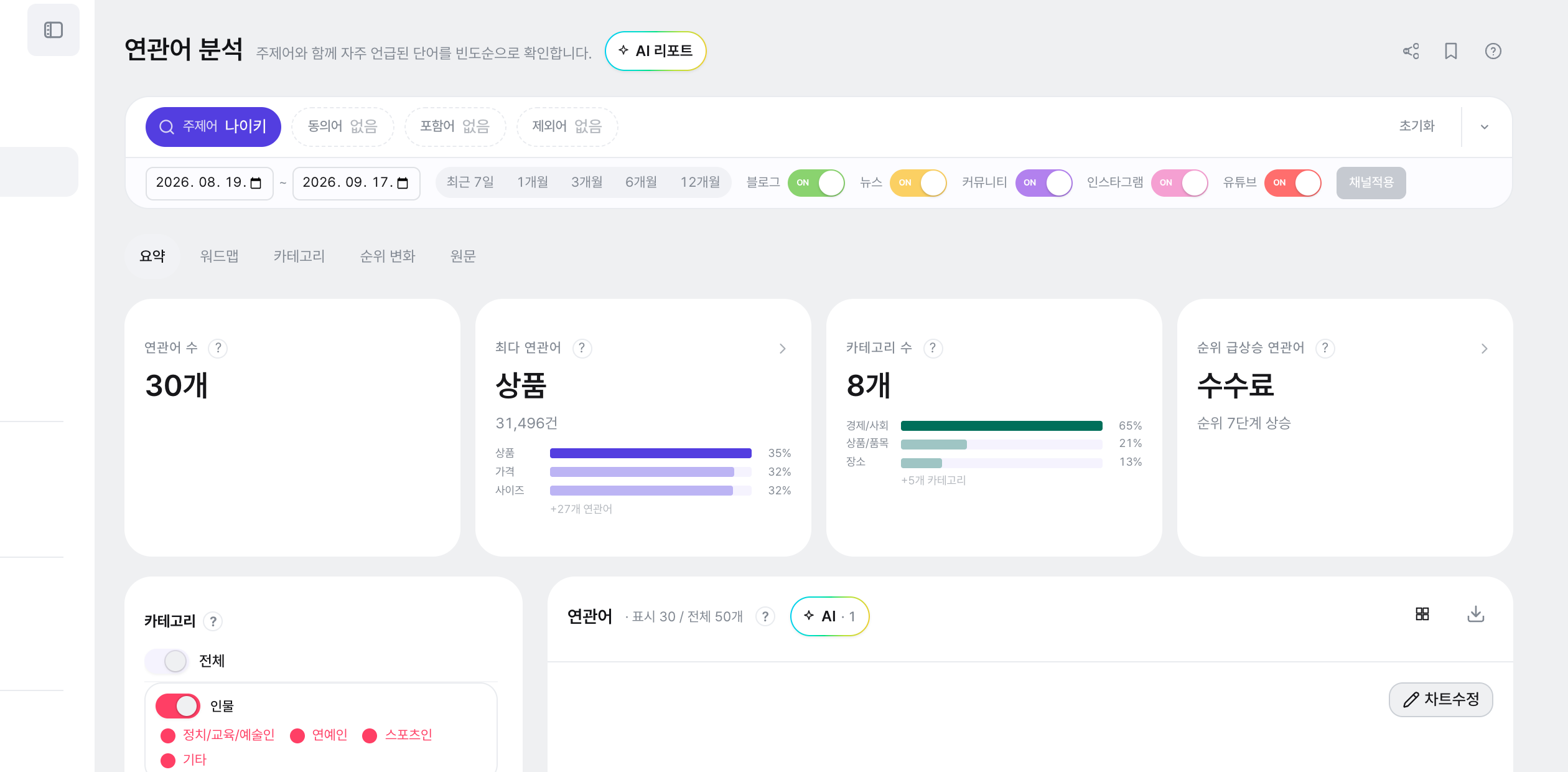This screenshot has width=1568, height=772.
Task: Apply channels with 채널적용
Action: point(1371,183)
